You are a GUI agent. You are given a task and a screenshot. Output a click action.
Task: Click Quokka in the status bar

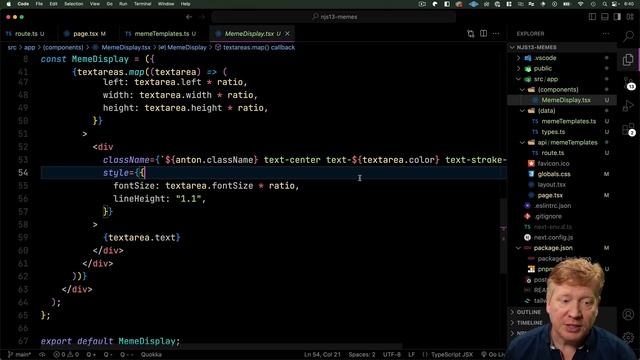pyautogui.click(x=151, y=355)
